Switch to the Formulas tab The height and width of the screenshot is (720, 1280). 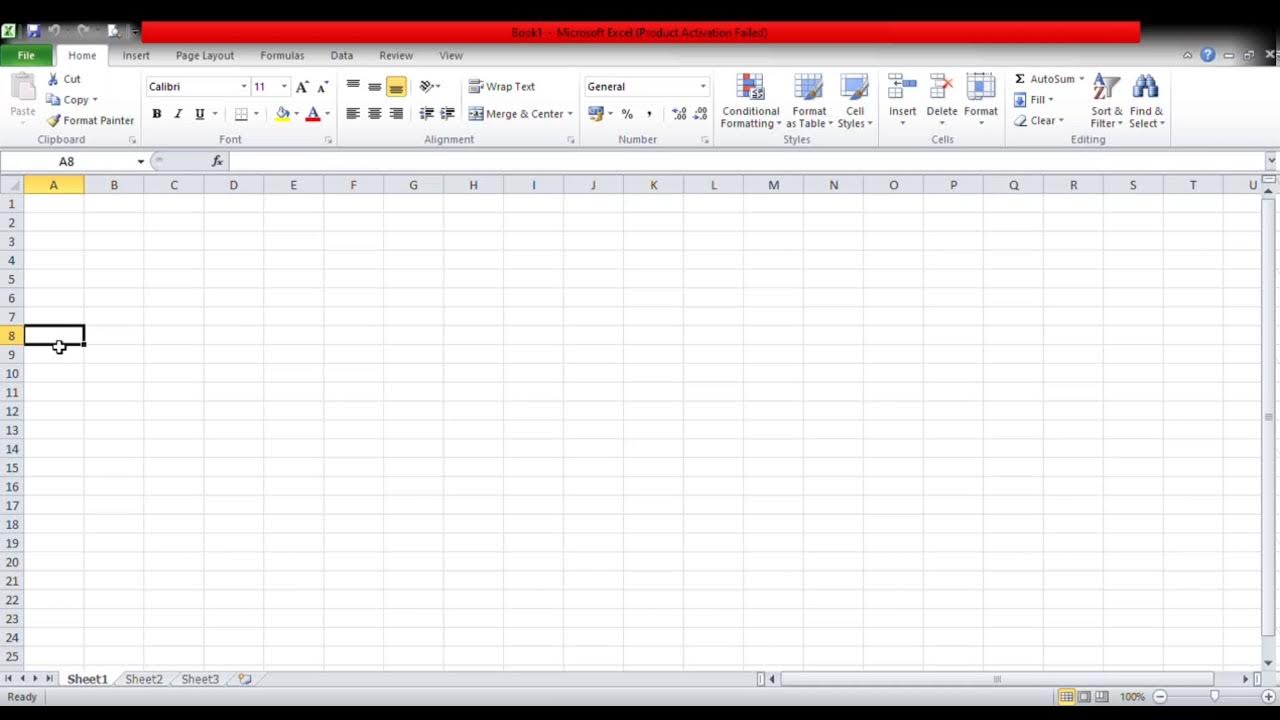(282, 56)
